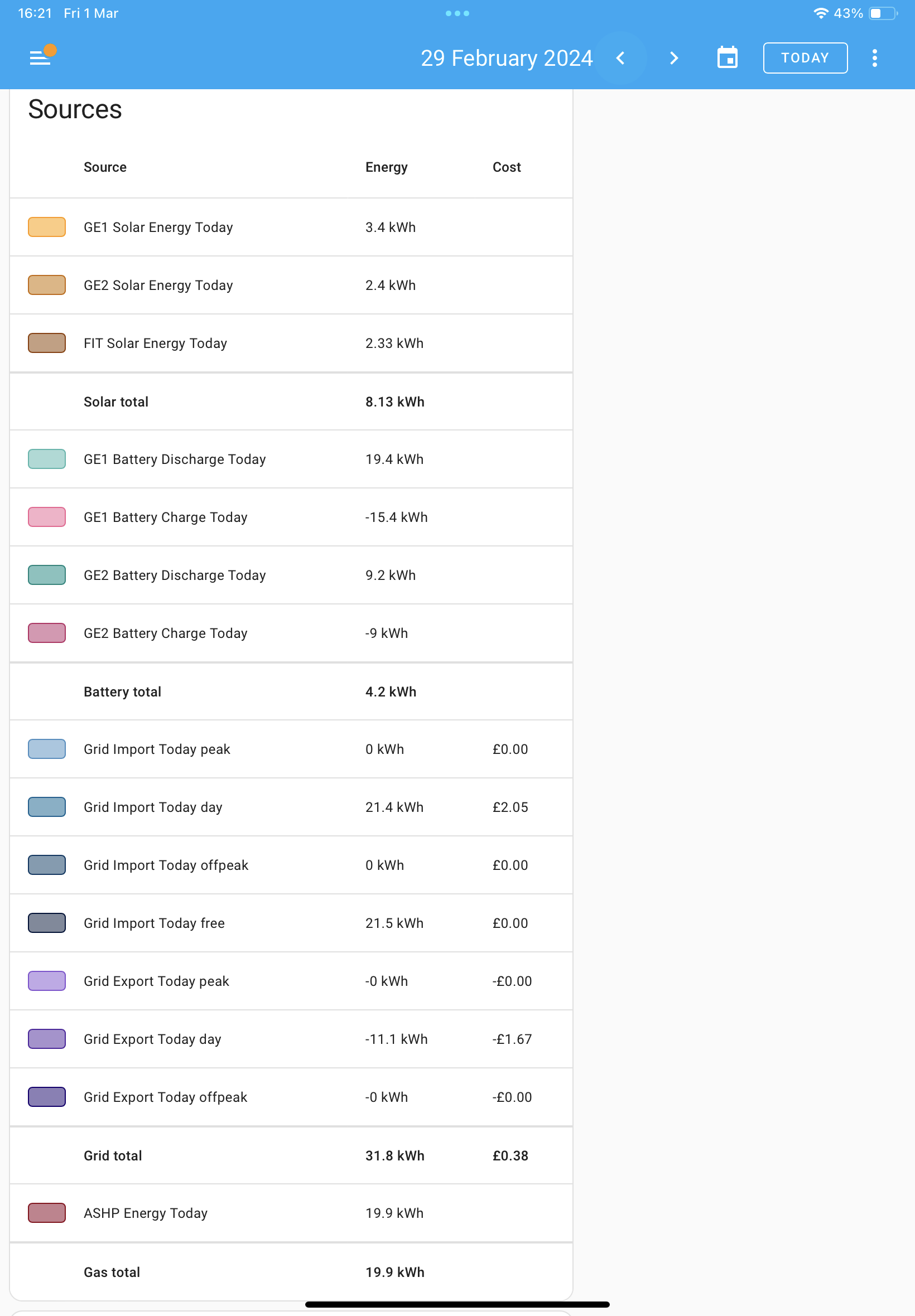Select the GE2 Solar Energy Today label
The image size is (915, 1316).
coord(158,286)
